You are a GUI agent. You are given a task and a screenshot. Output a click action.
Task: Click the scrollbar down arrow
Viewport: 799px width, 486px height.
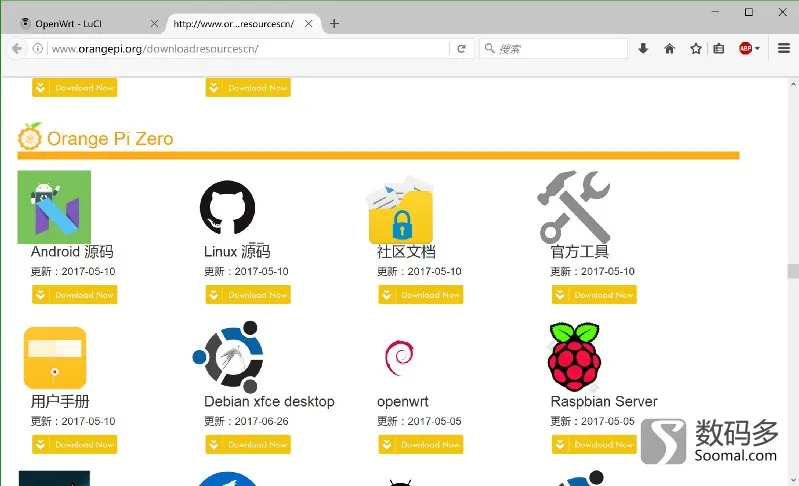click(793, 480)
